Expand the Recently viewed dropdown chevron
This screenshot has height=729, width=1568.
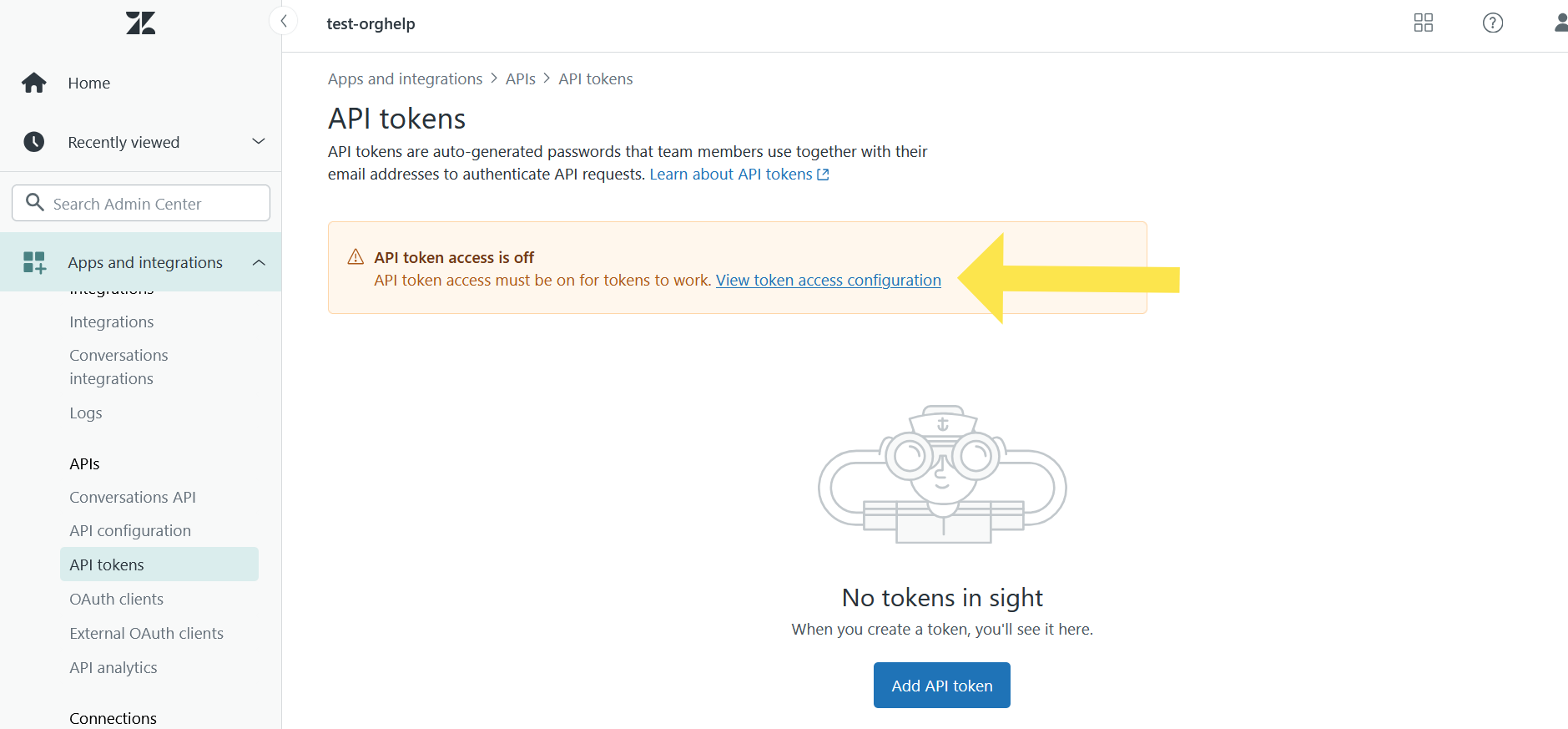[x=259, y=141]
